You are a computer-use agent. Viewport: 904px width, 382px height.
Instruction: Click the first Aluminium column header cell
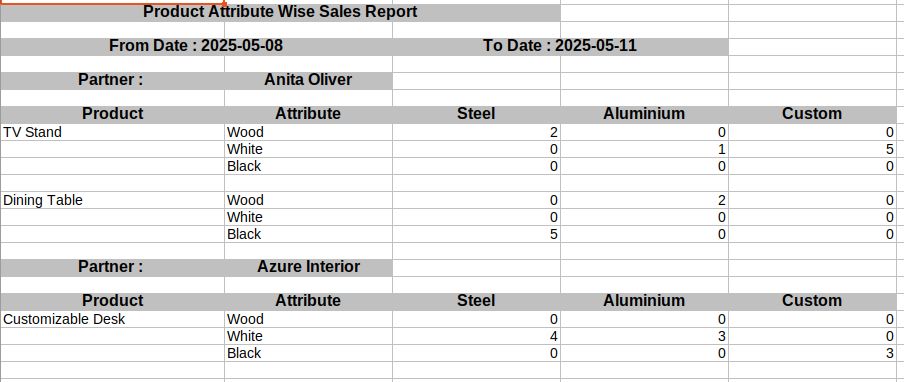pyautogui.click(x=644, y=114)
